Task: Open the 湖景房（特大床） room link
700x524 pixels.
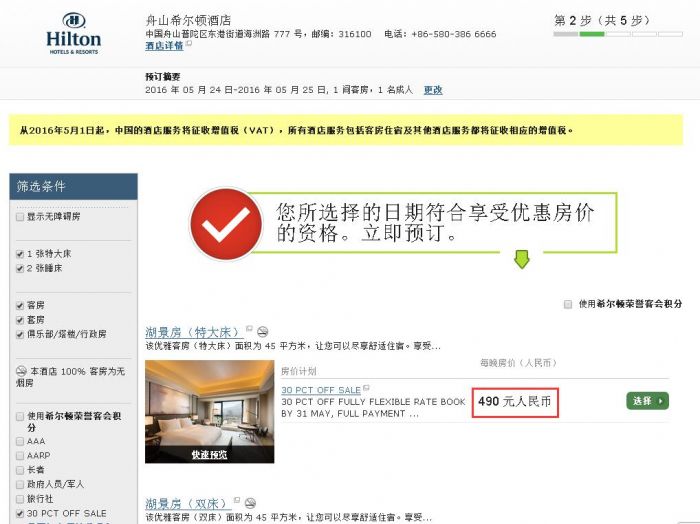Action: click(194, 332)
